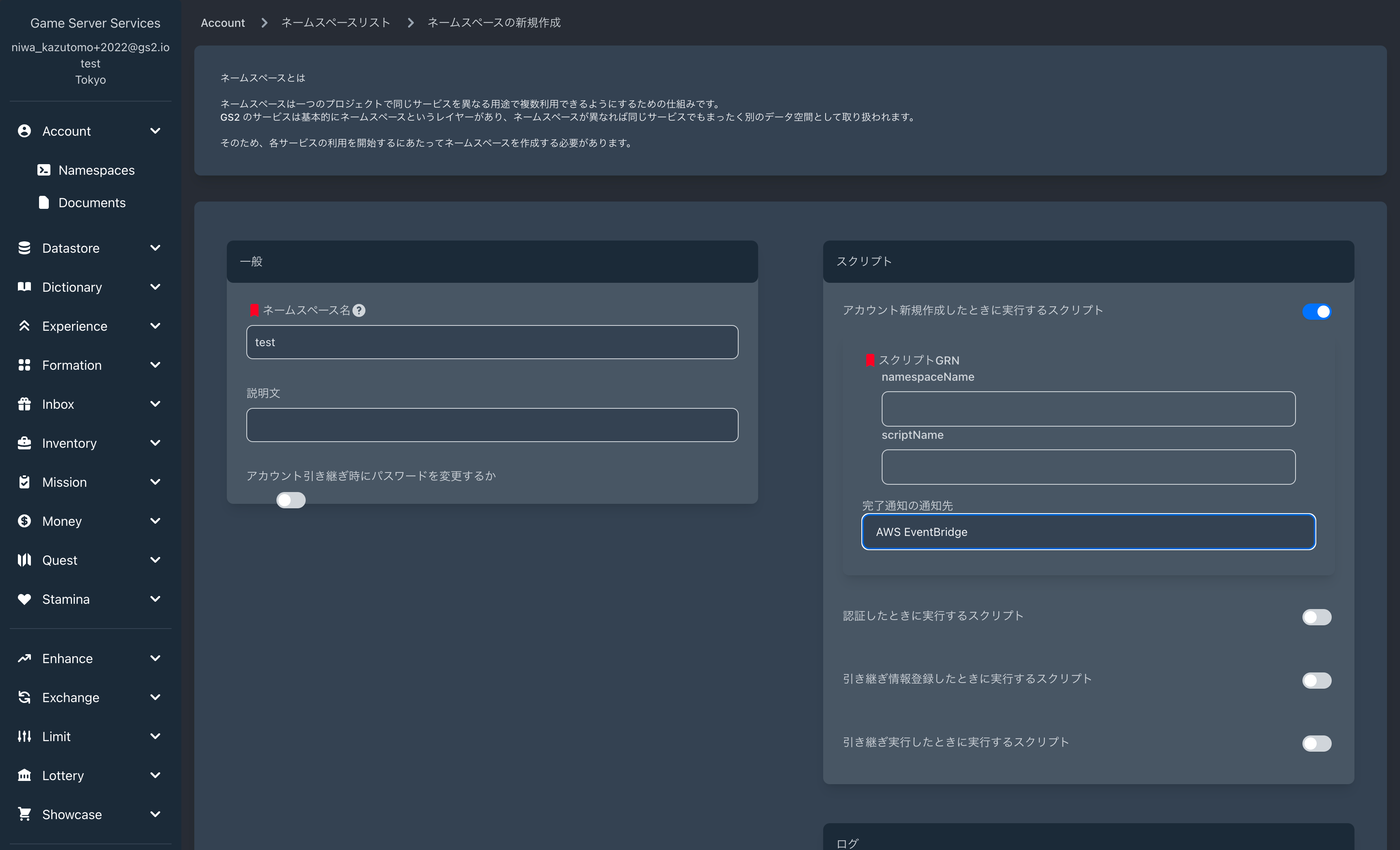Click the Tokyo region label
Screen dimensions: 1400x850
(90, 80)
